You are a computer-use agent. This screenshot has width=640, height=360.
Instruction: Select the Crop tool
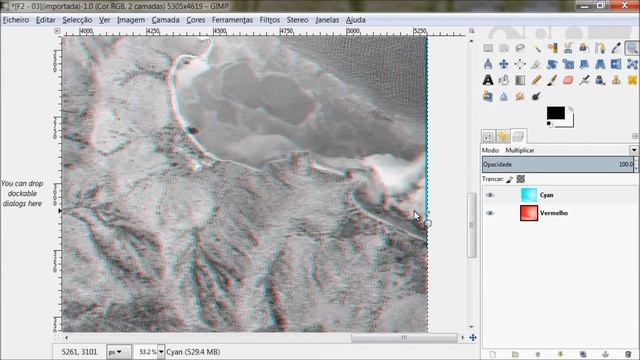click(x=536, y=64)
